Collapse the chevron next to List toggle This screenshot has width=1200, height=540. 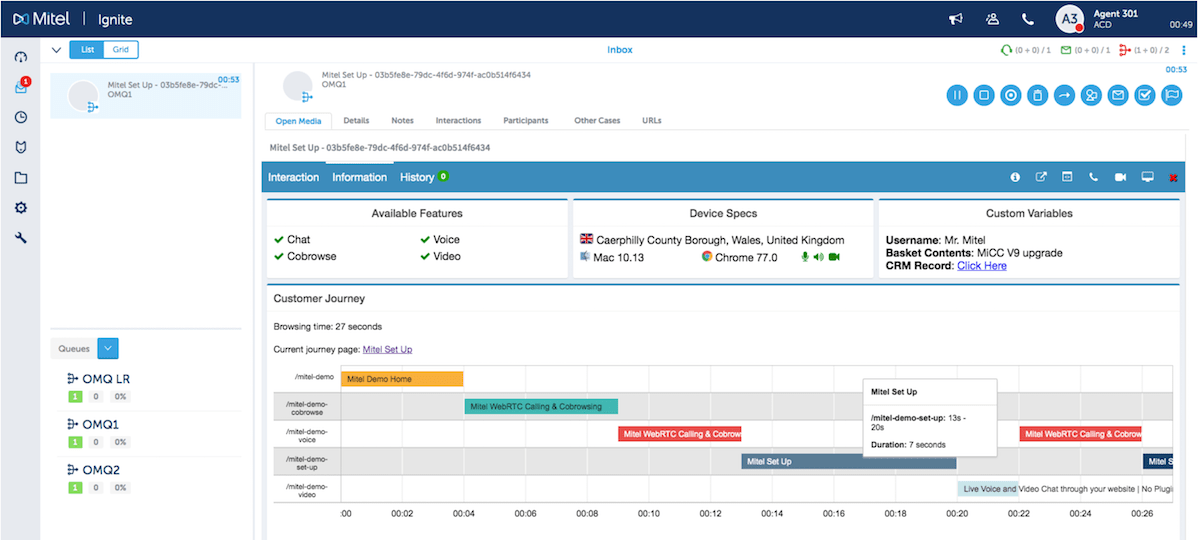[x=56, y=50]
